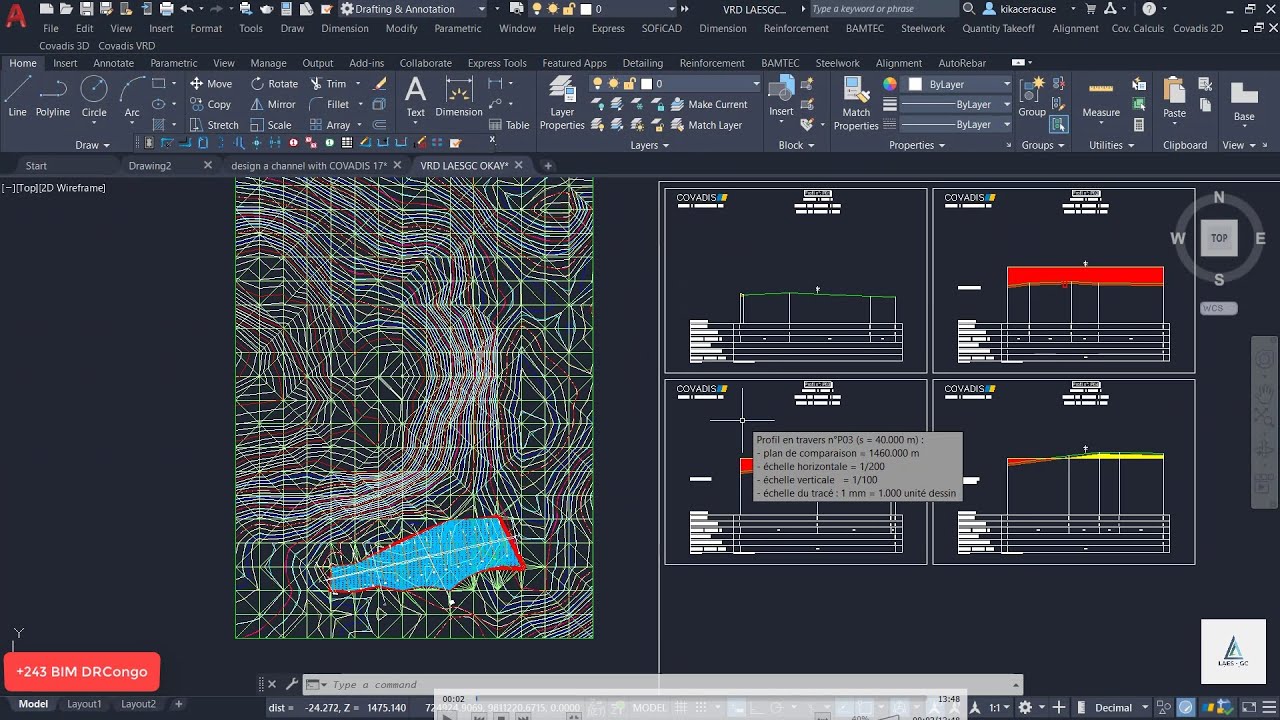
Task: Click the Measure utility tool
Action: pos(1101,97)
